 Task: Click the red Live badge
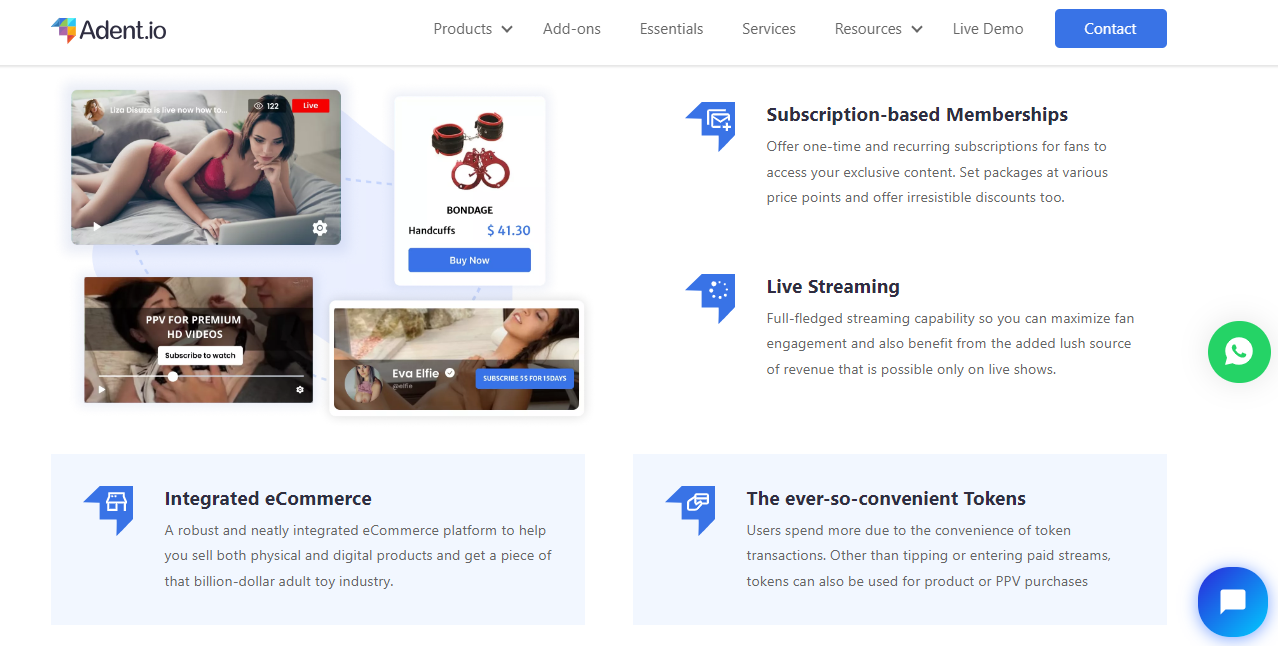[x=310, y=105]
